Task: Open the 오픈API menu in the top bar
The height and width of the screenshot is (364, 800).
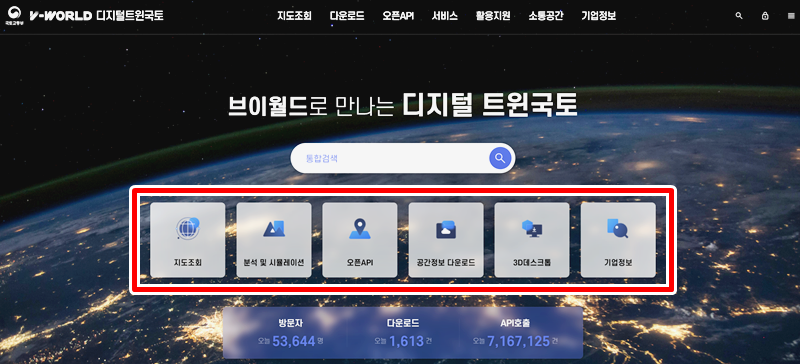Action: (398, 16)
